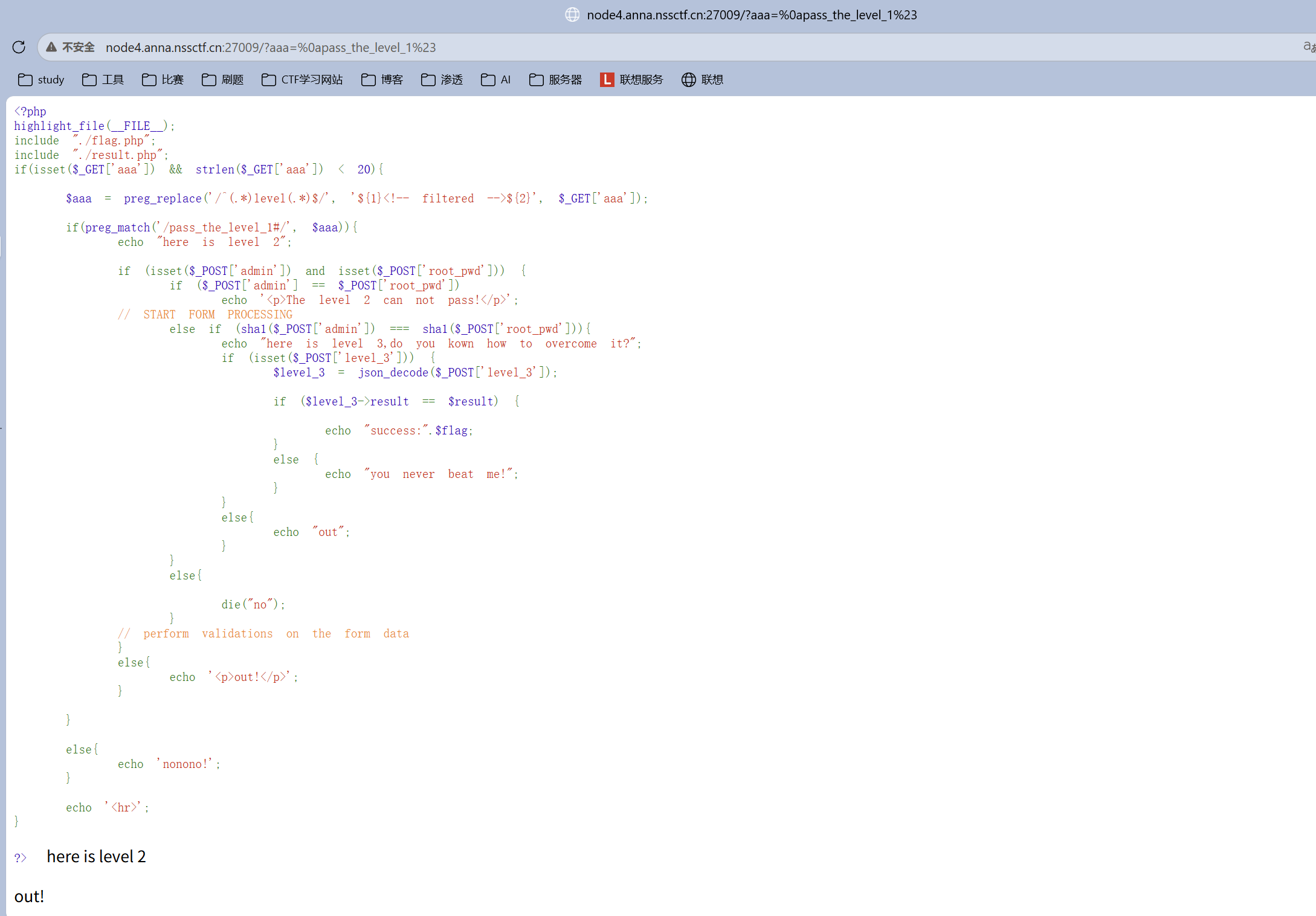Click the 'you never beat me!' echo

click(422, 474)
